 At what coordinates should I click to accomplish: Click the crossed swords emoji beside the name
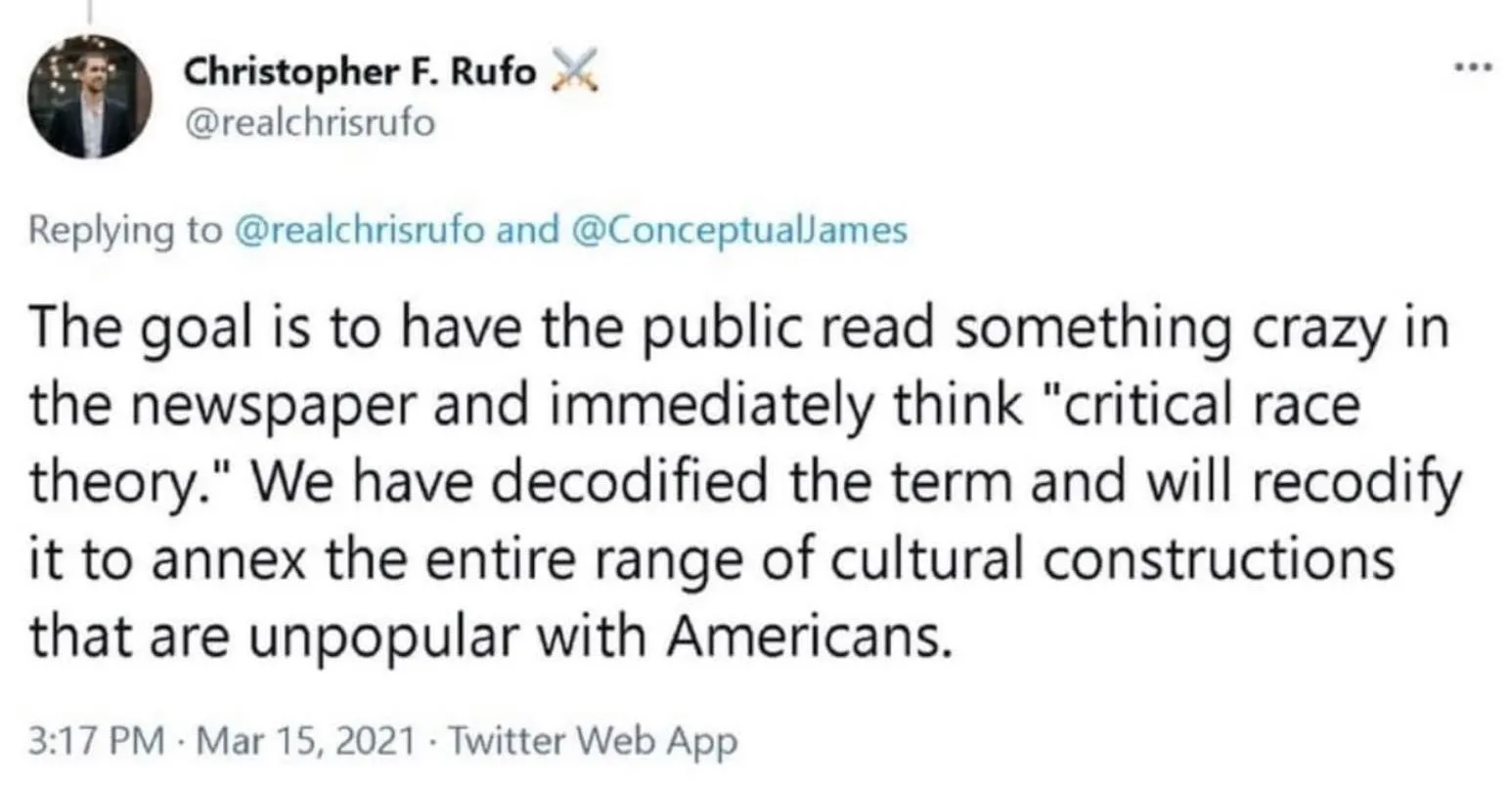573,71
